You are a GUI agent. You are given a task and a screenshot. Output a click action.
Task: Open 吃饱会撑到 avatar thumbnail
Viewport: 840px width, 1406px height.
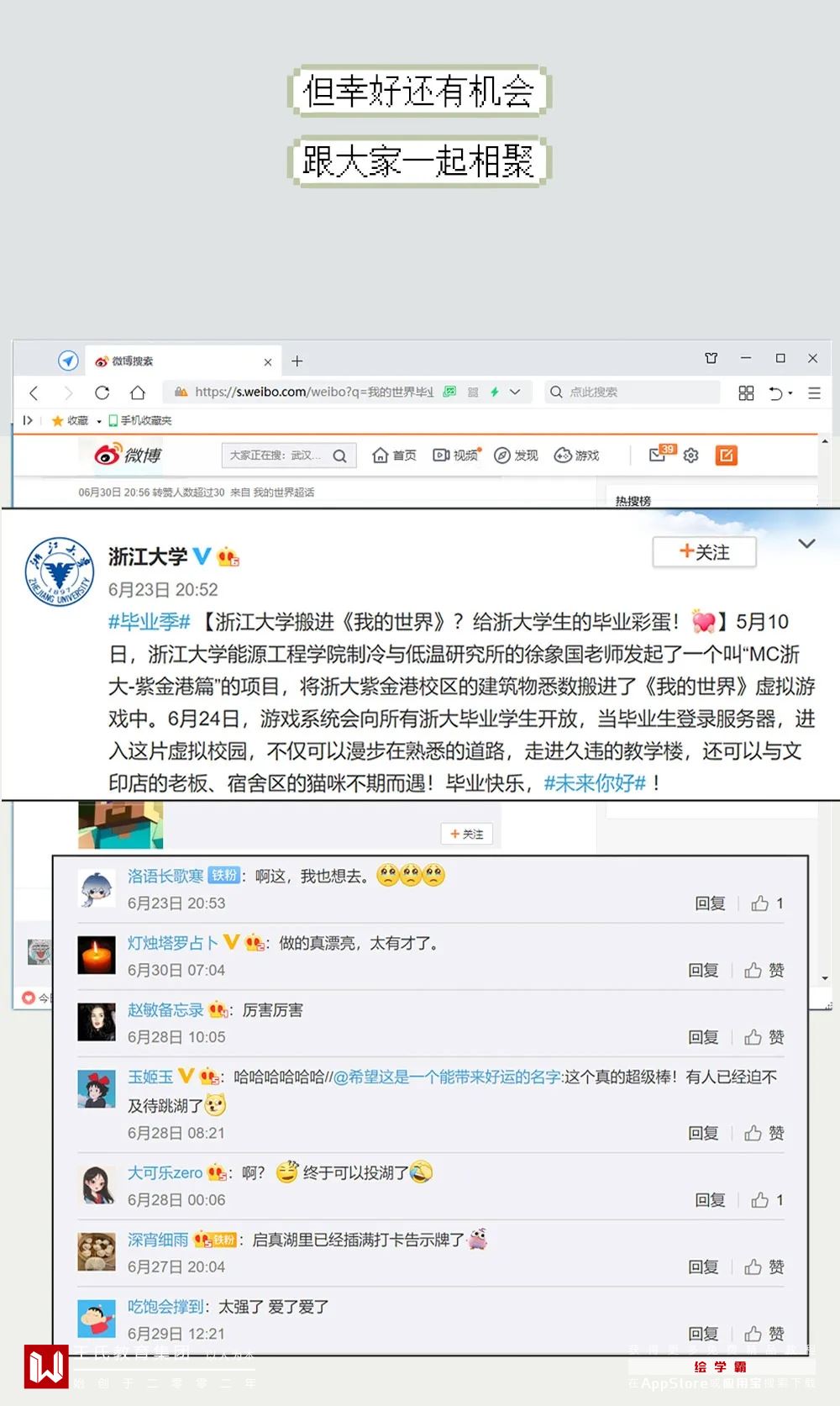[x=97, y=1319]
